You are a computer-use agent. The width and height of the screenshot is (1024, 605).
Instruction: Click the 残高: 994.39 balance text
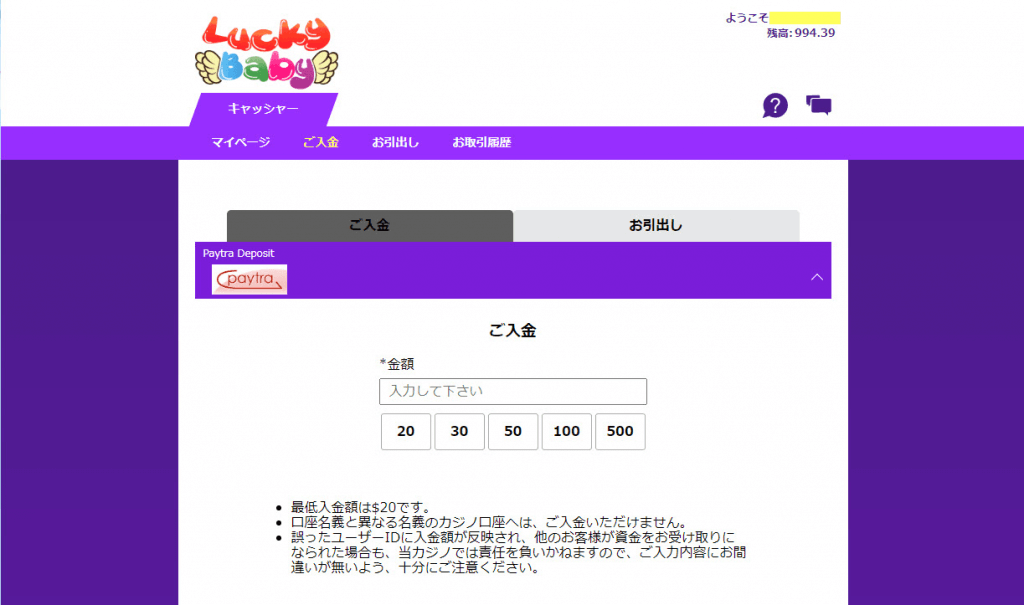pyautogui.click(x=801, y=33)
